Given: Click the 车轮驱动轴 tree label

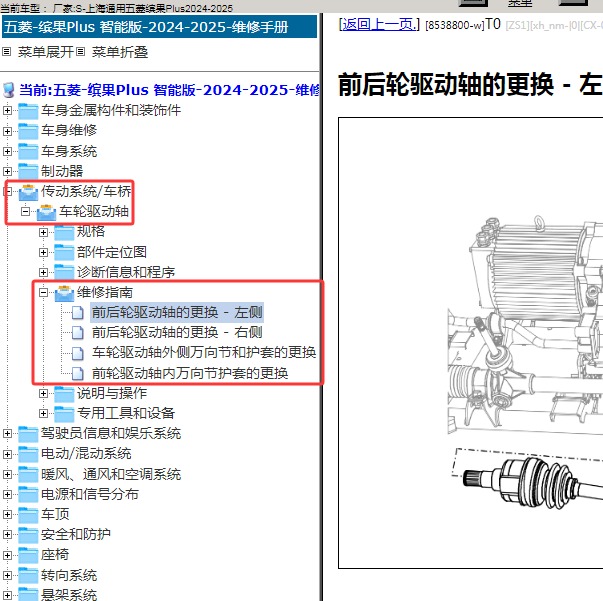Looking at the screenshot, I should [94, 211].
